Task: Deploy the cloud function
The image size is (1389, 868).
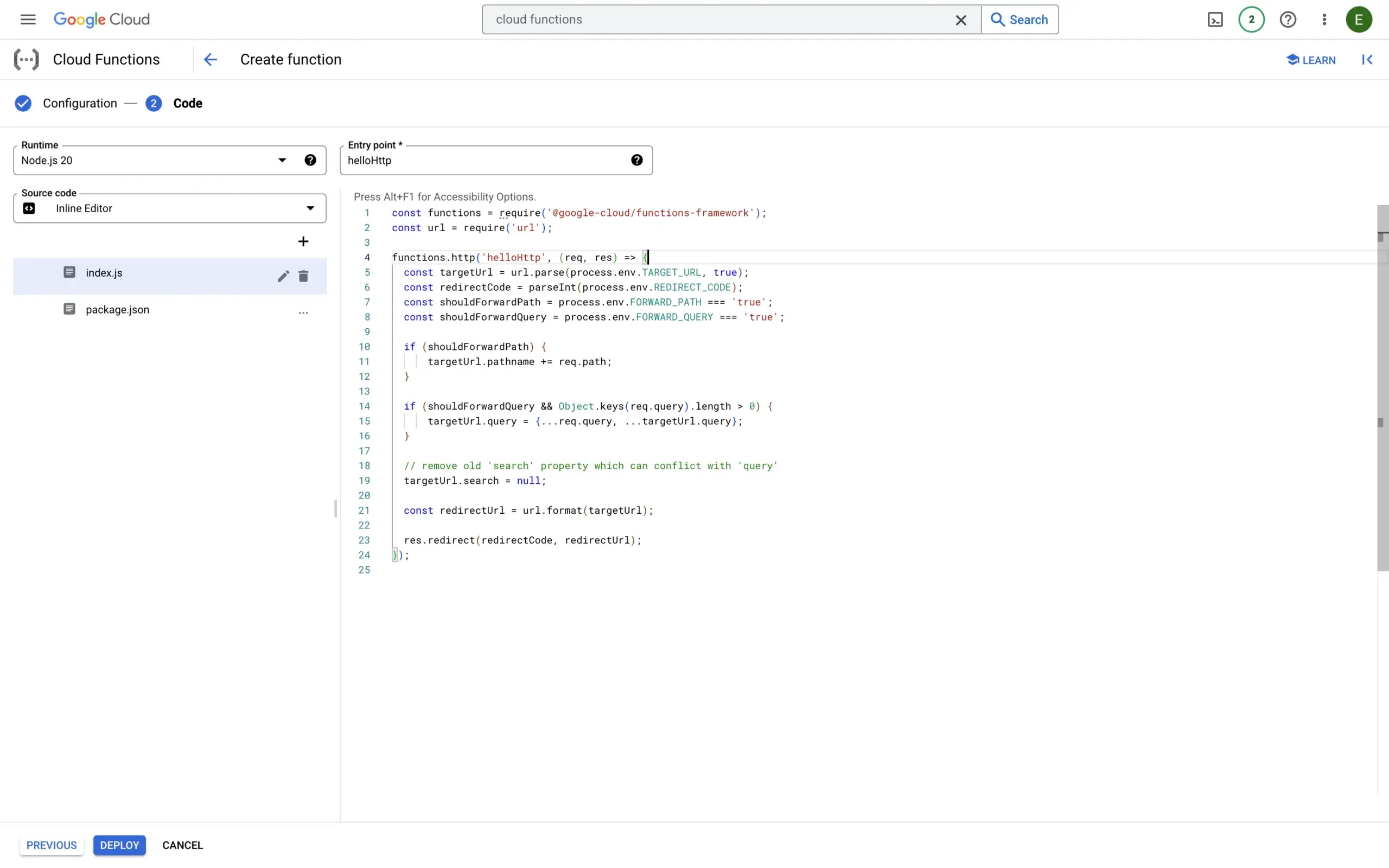Action: (119, 845)
